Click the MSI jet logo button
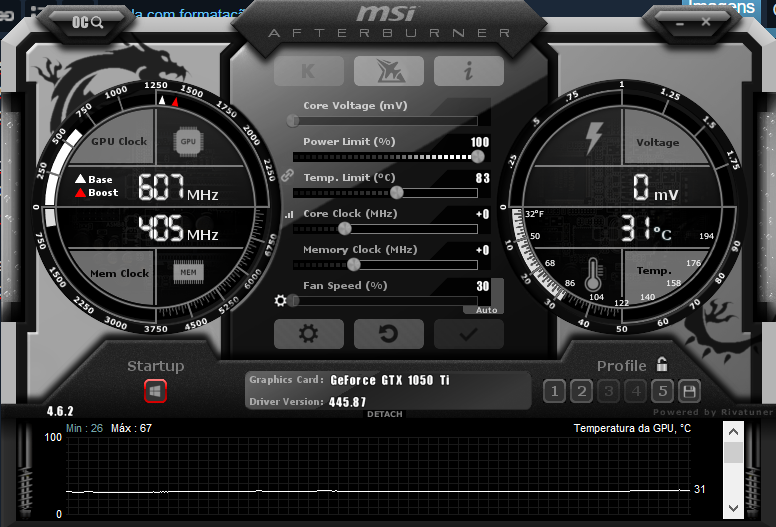 [x=389, y=71]
